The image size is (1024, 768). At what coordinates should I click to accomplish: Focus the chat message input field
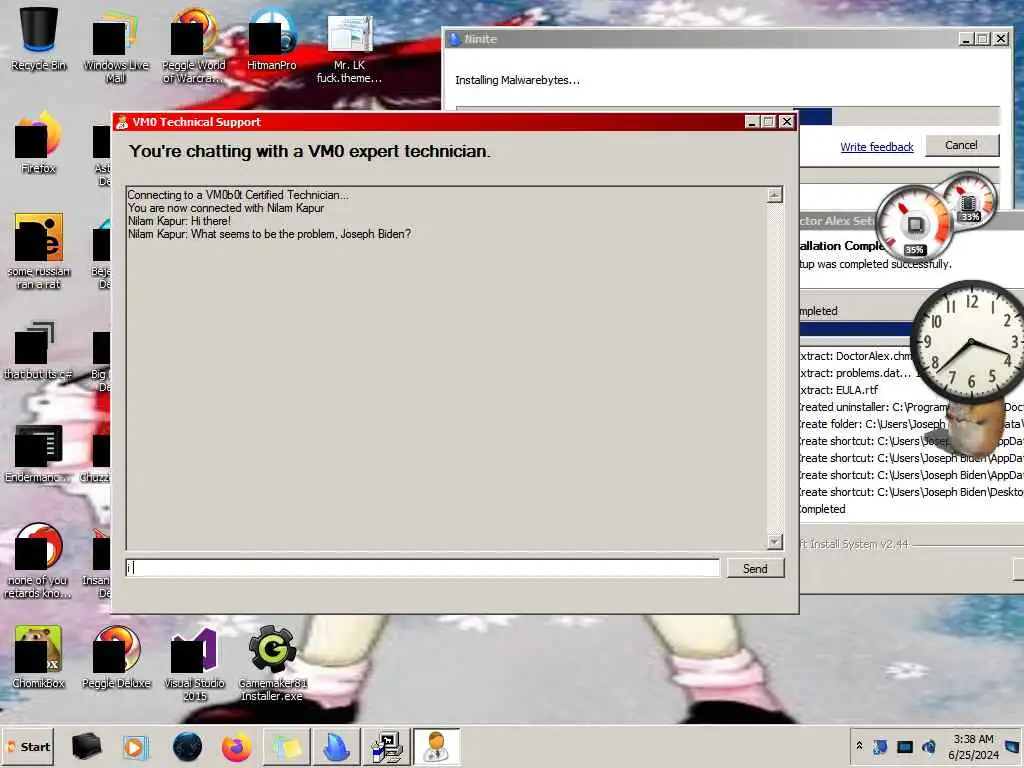423,568
